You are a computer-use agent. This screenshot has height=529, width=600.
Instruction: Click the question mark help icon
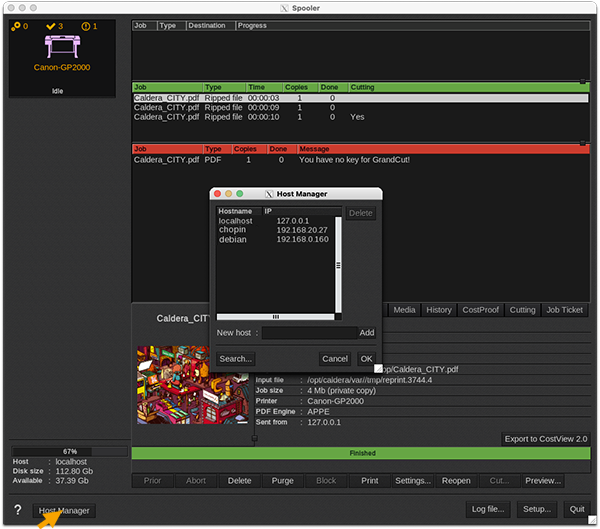pyautogui.click(x=17, y=510)
